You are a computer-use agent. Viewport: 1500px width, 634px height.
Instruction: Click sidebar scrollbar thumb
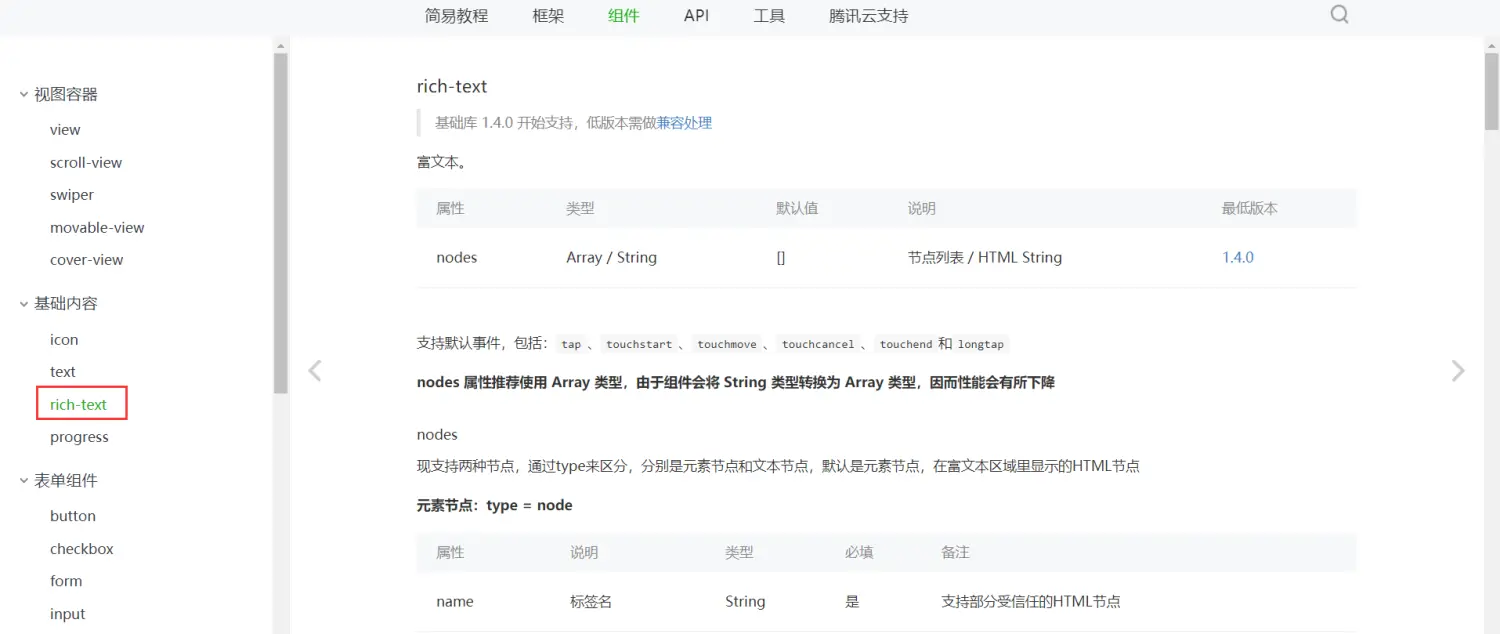[x=281, y=222]
